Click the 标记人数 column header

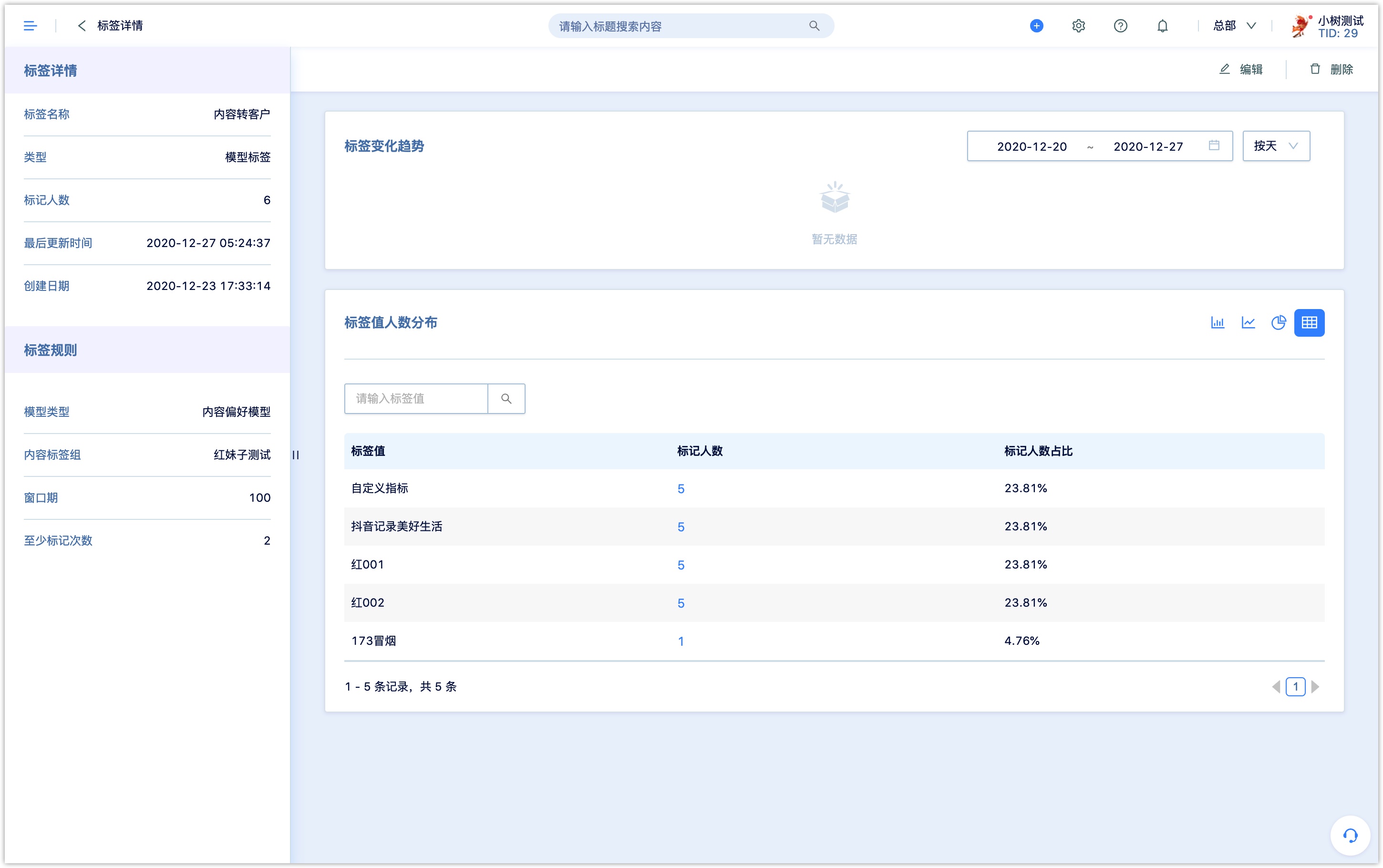pyautogui.click(x=700, y=451)
